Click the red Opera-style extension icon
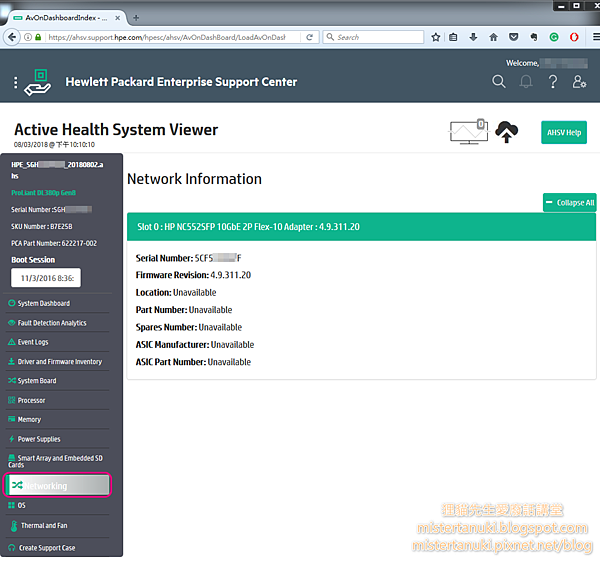Image resolution: width=600 pixels, height=561 pixels. tap(574, 37)
